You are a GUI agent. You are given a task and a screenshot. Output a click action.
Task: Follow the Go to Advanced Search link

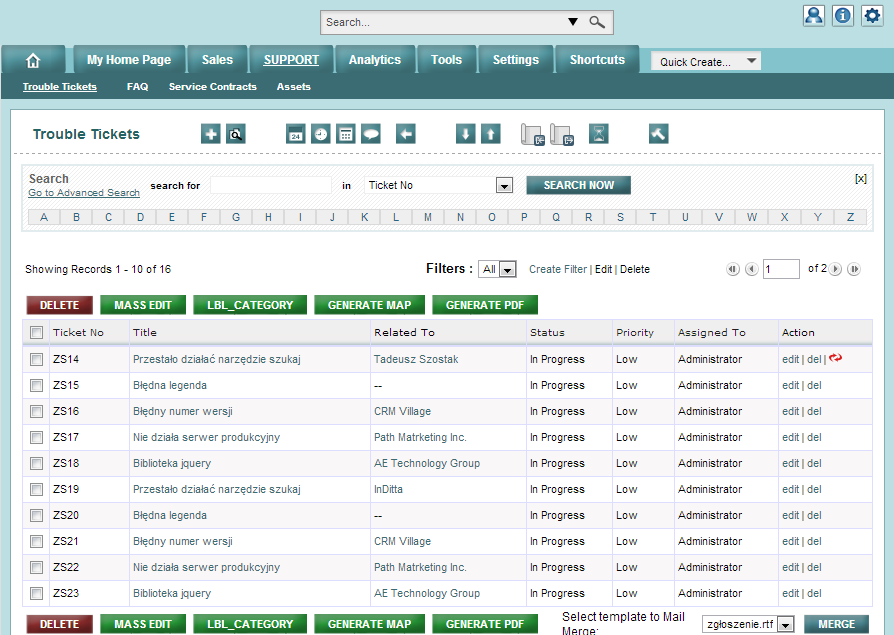[x=84, y=193]
